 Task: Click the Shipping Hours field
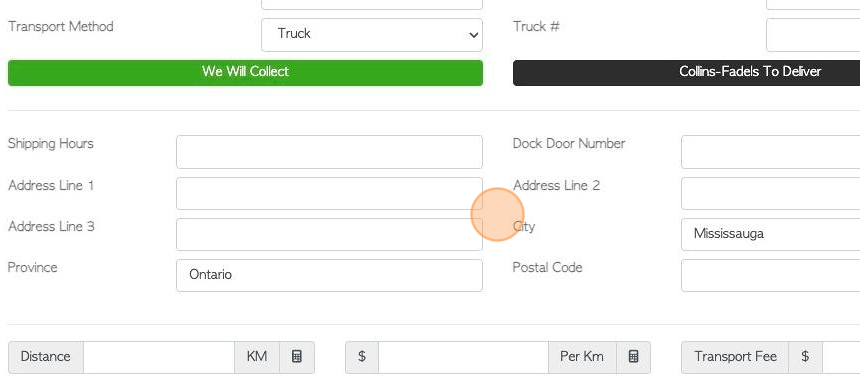coord(329,152)
